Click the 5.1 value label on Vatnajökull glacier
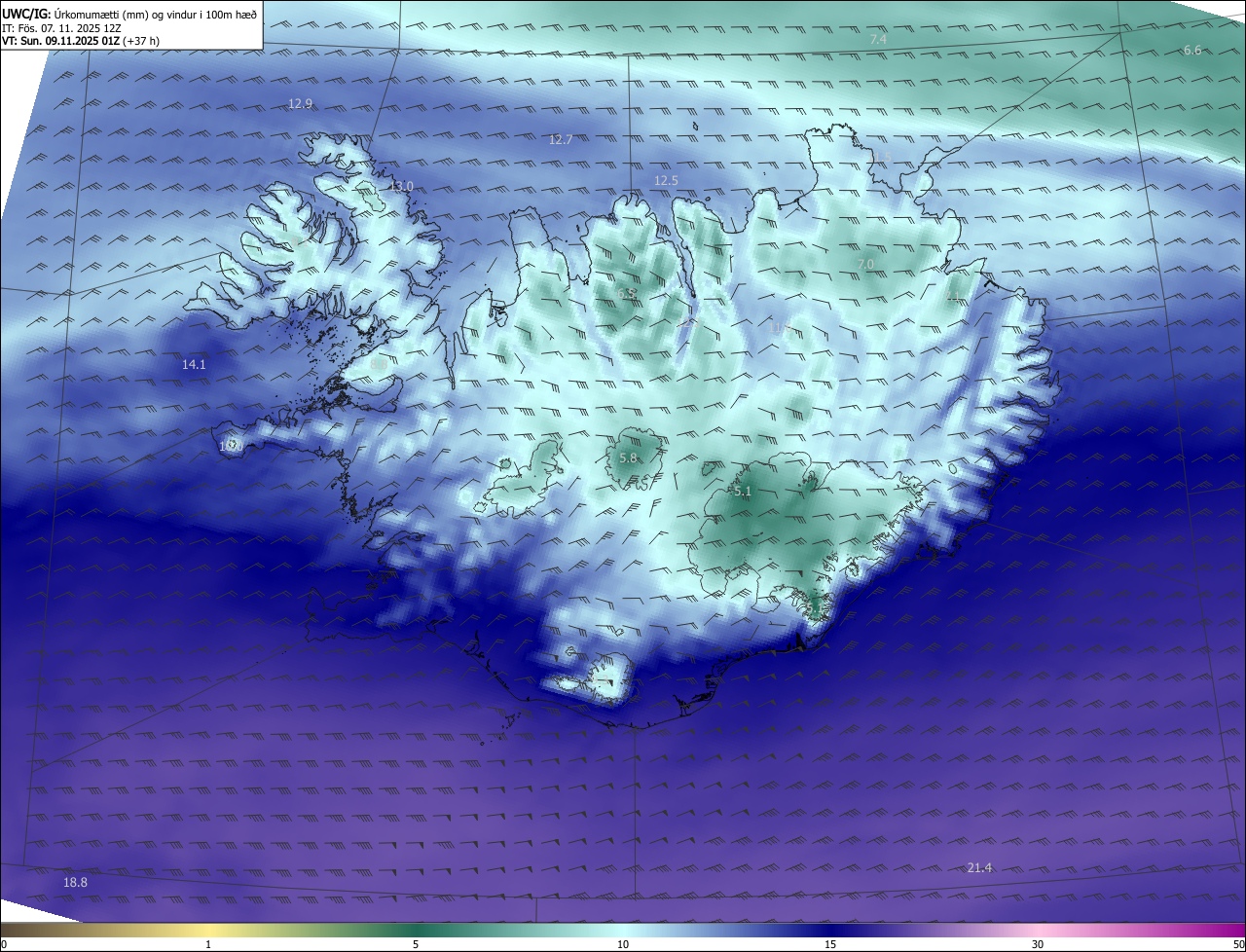 pyautogui.click(x=743, y=492)
